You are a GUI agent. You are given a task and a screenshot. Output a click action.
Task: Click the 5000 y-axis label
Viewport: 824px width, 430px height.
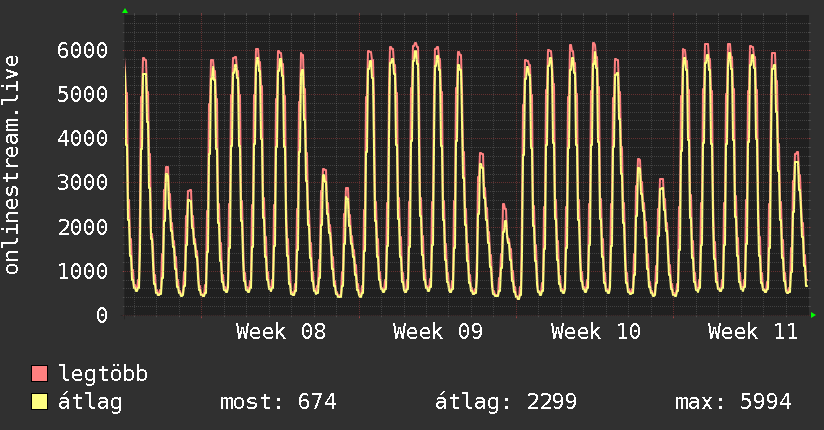(83, 95)
